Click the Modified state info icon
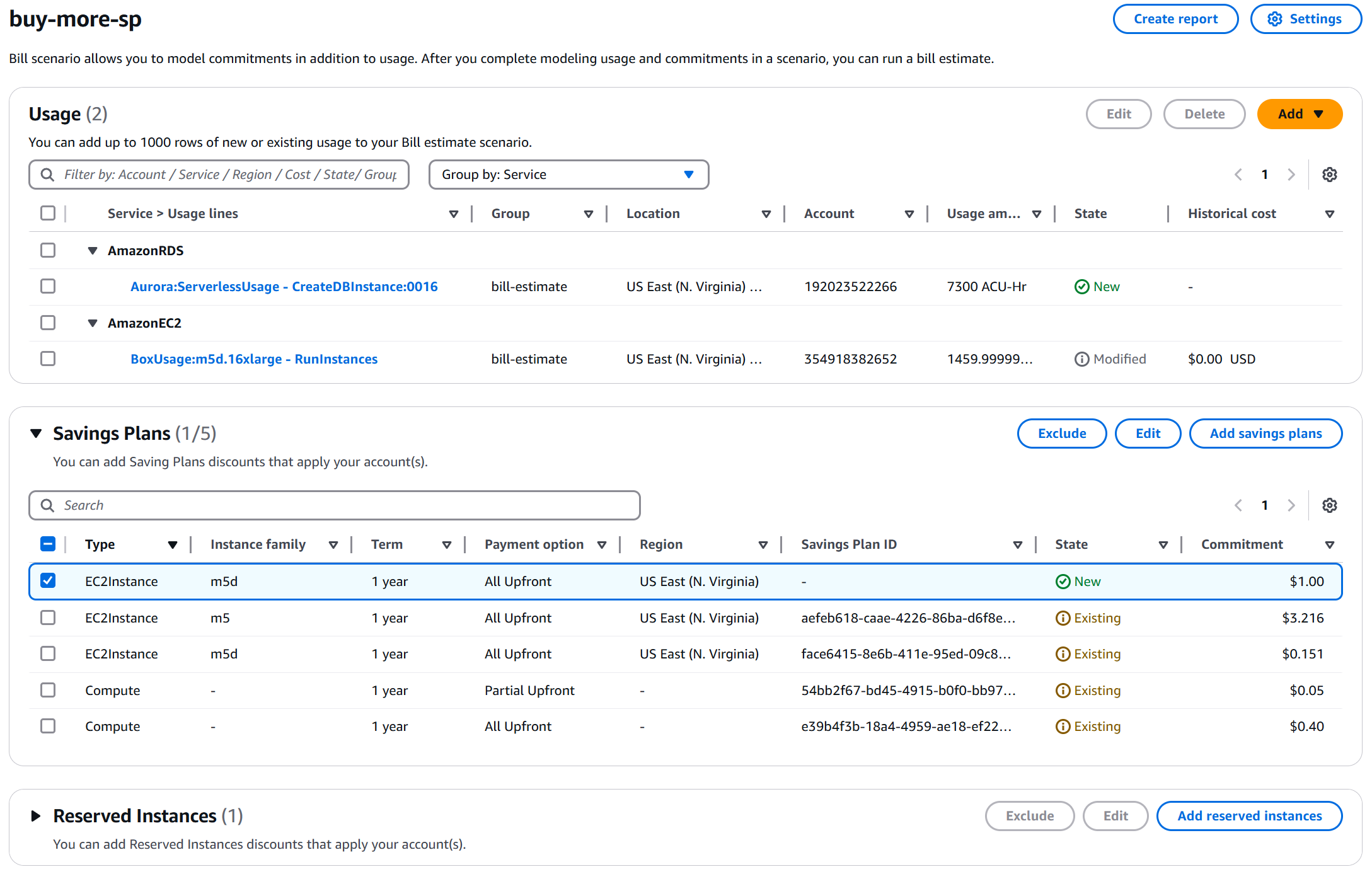 [x=1081, y=359]
